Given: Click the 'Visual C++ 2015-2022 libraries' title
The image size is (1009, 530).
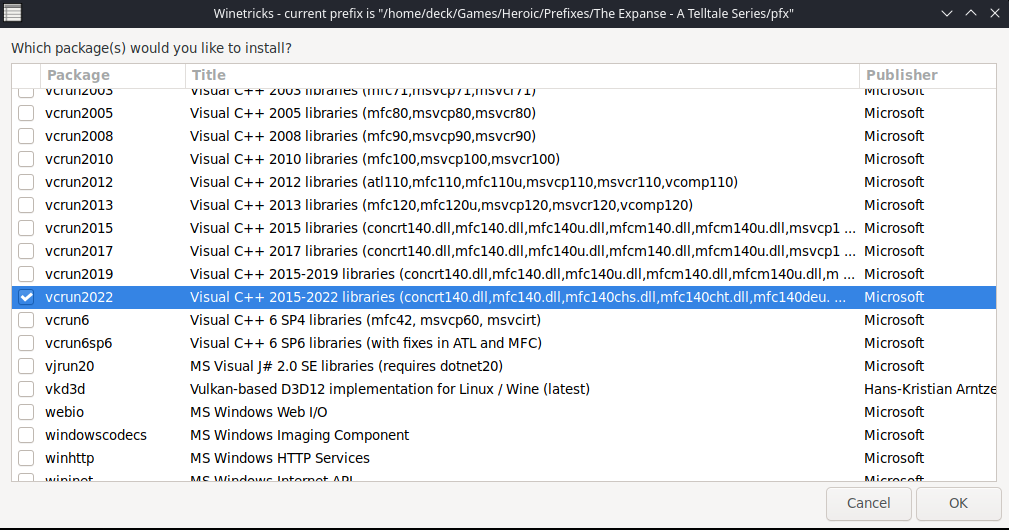Looking at the screenshot, I should point(518,297).
